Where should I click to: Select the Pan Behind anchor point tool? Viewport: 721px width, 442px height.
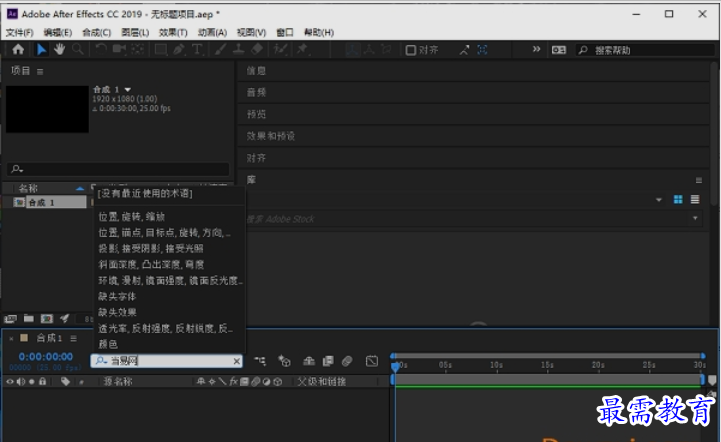(137, 49)
